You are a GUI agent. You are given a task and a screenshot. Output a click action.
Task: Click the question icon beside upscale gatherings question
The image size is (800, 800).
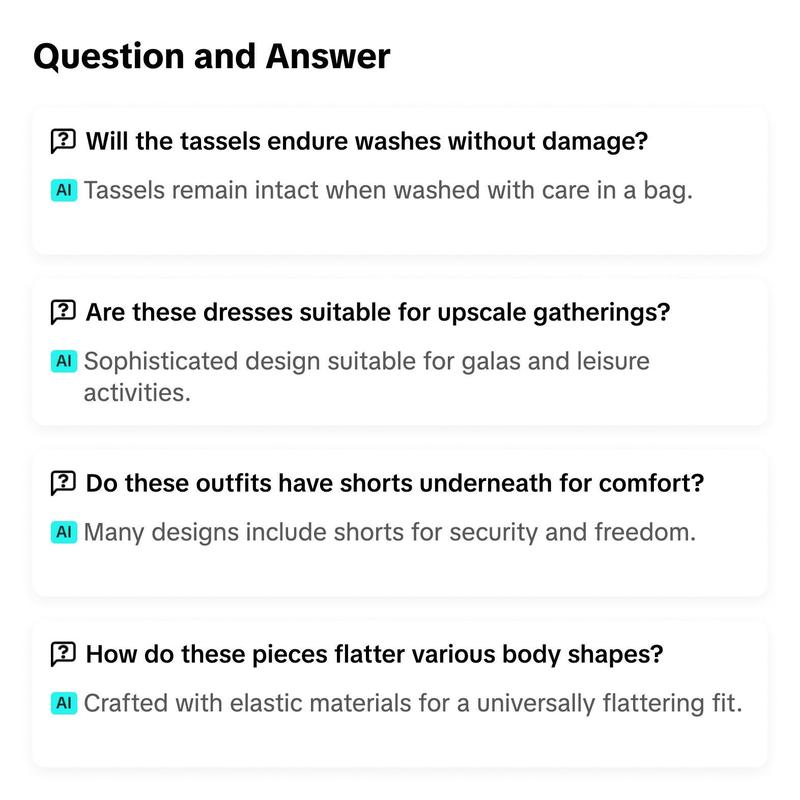(63, 312)
